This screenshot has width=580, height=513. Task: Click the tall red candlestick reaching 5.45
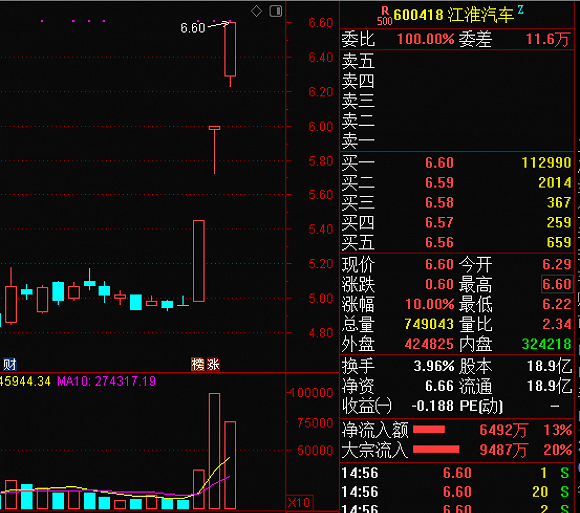[199, 261]
